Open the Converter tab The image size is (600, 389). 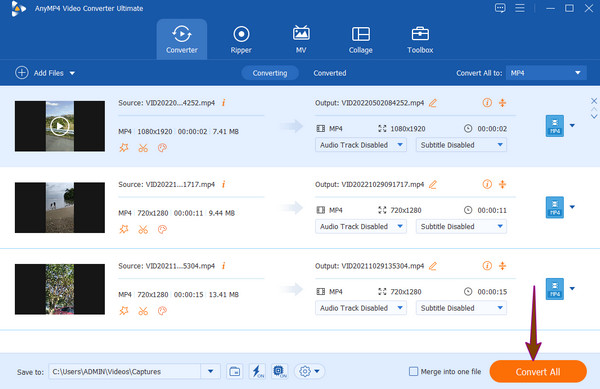182,39
